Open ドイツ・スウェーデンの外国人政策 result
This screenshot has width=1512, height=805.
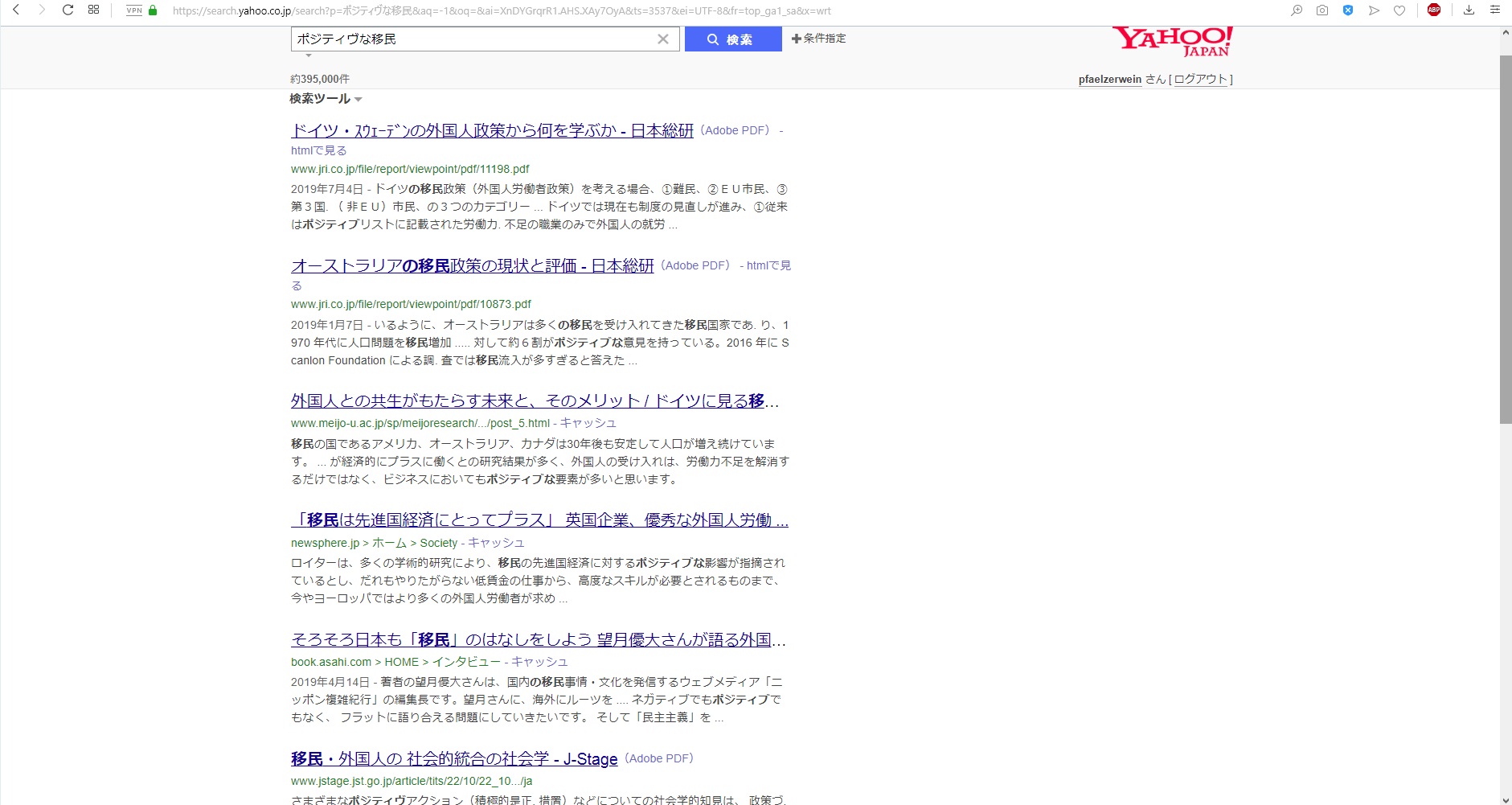(x=492, y=130)
